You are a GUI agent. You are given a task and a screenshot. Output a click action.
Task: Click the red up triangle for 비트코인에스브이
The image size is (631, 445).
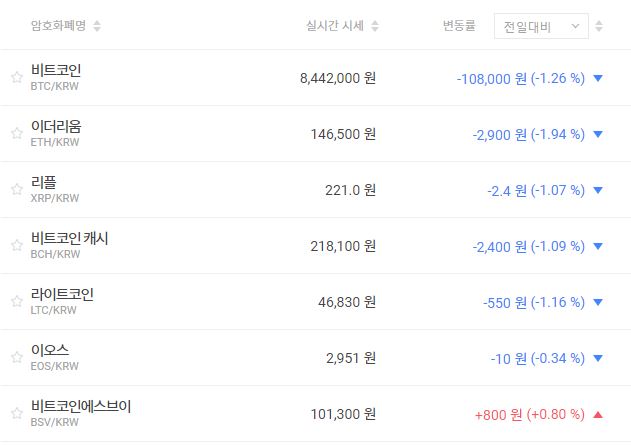pos(598,413)
